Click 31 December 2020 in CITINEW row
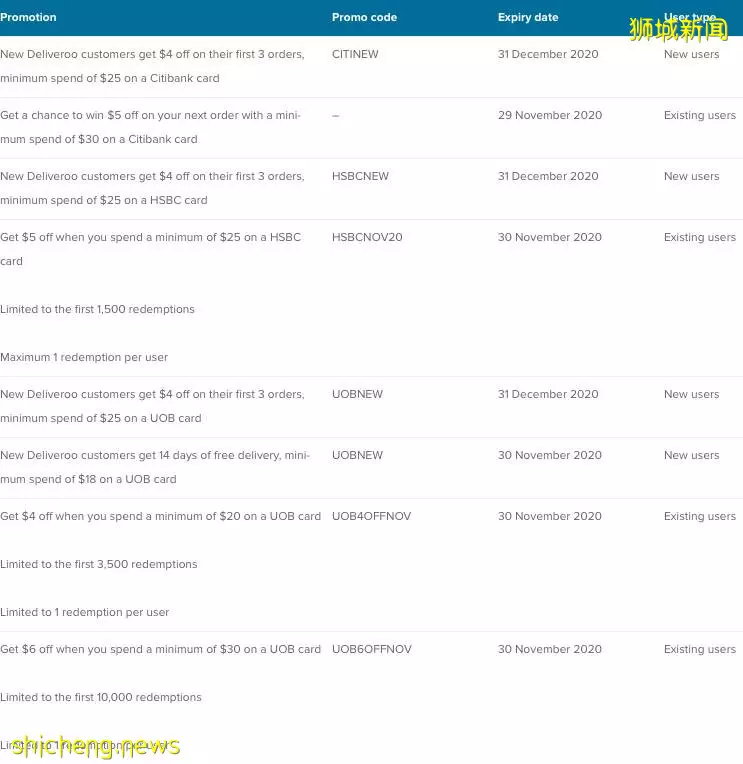This screenshot has height=764, width=743. [x=548, y=54]
